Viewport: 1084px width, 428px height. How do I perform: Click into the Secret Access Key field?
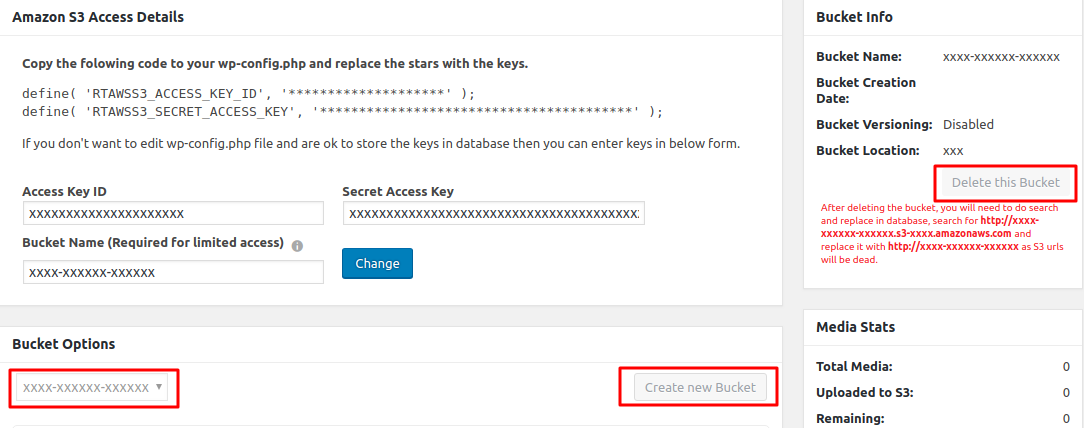(x=493, y=214)
